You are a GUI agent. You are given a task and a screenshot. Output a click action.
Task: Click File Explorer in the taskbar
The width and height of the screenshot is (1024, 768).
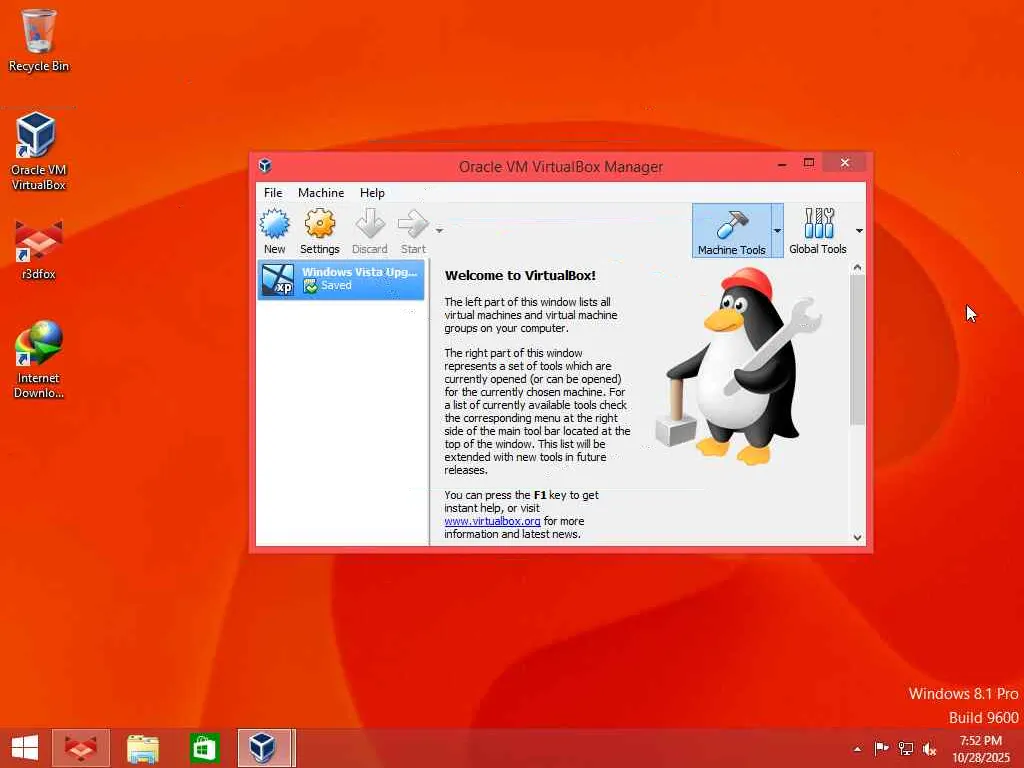coord(142,748)
